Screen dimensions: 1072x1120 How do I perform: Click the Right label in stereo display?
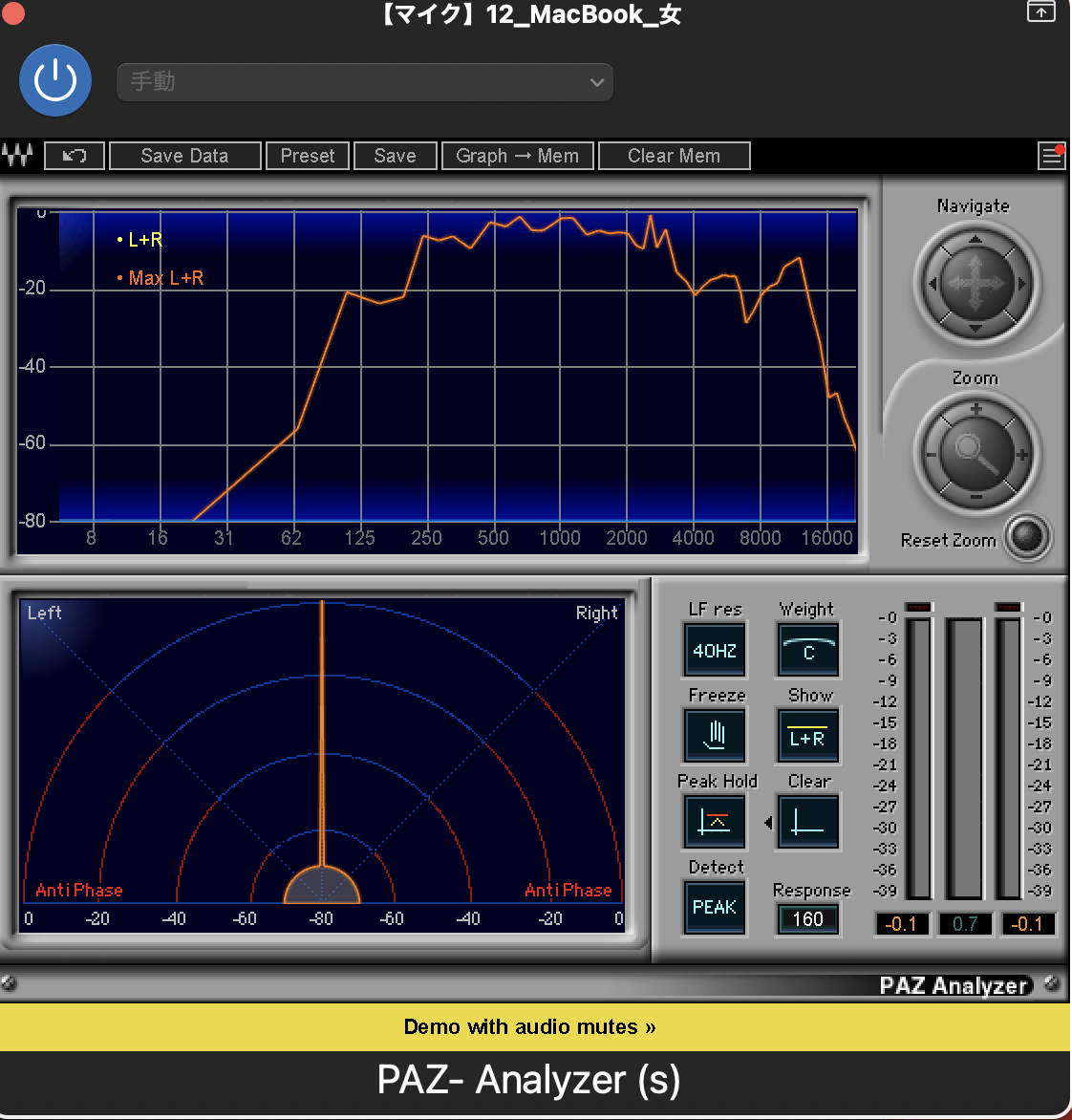596,613
